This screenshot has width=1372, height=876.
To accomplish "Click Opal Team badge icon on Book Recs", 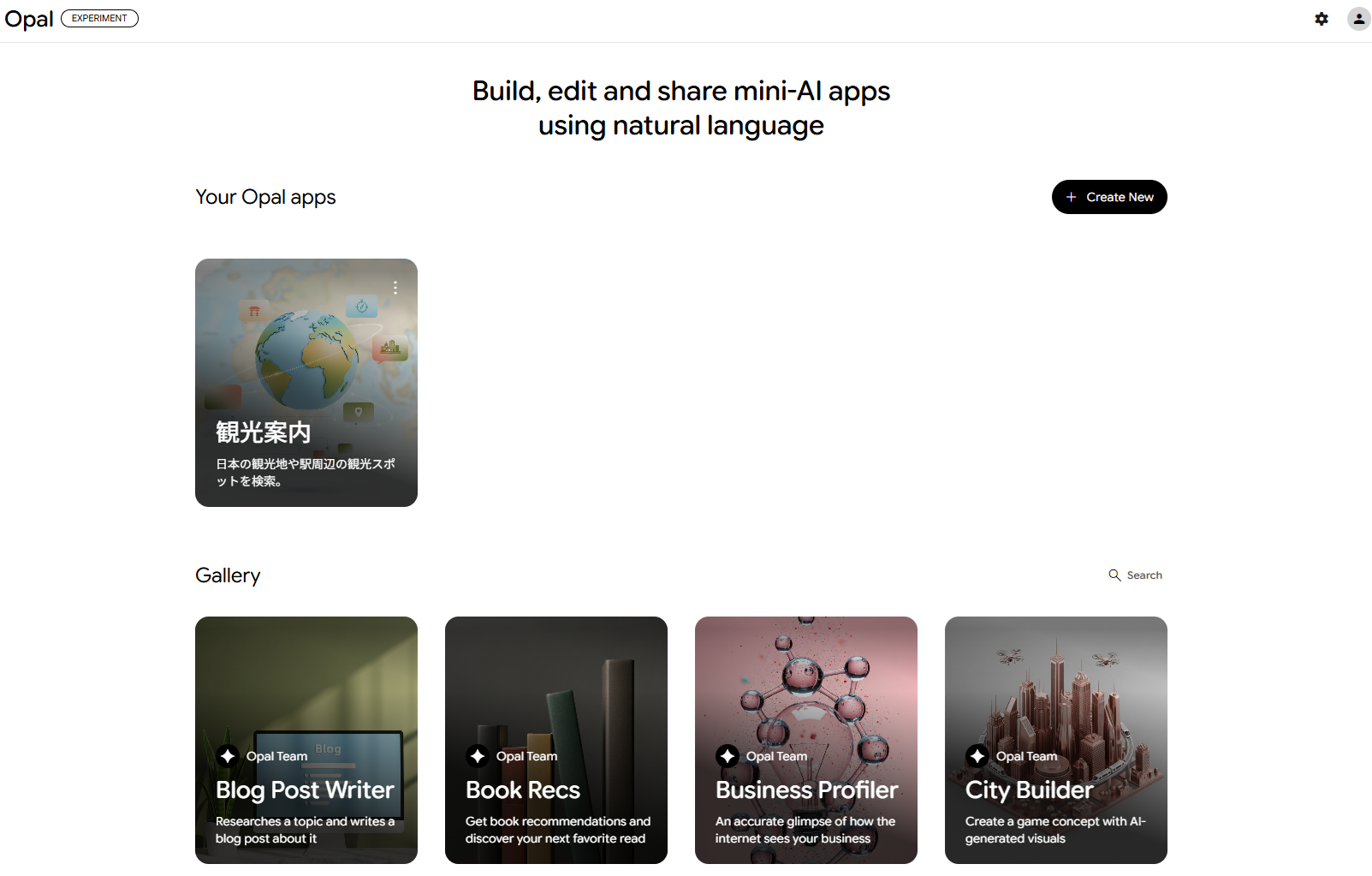I will click(x=478, y=756).
